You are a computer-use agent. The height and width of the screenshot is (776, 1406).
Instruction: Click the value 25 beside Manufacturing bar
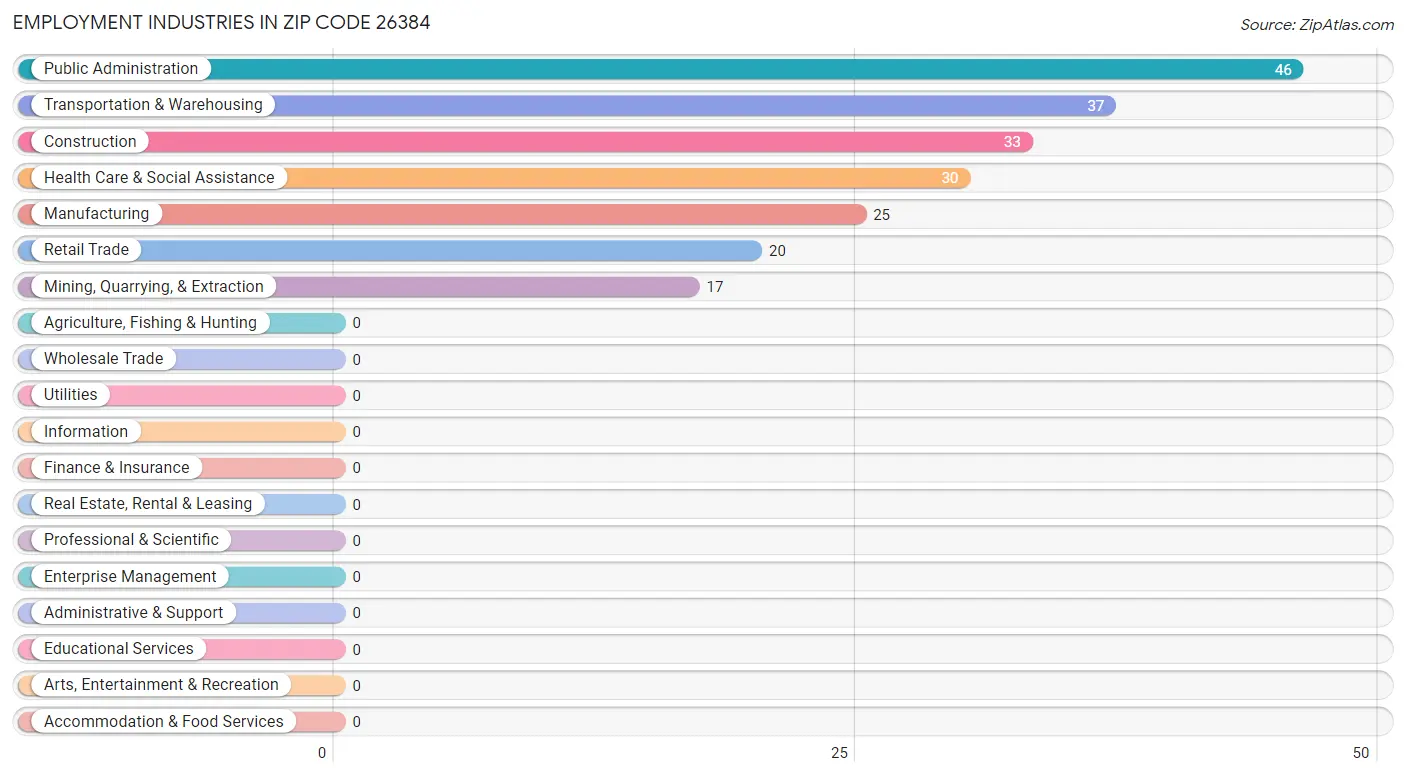coord(881,215)
